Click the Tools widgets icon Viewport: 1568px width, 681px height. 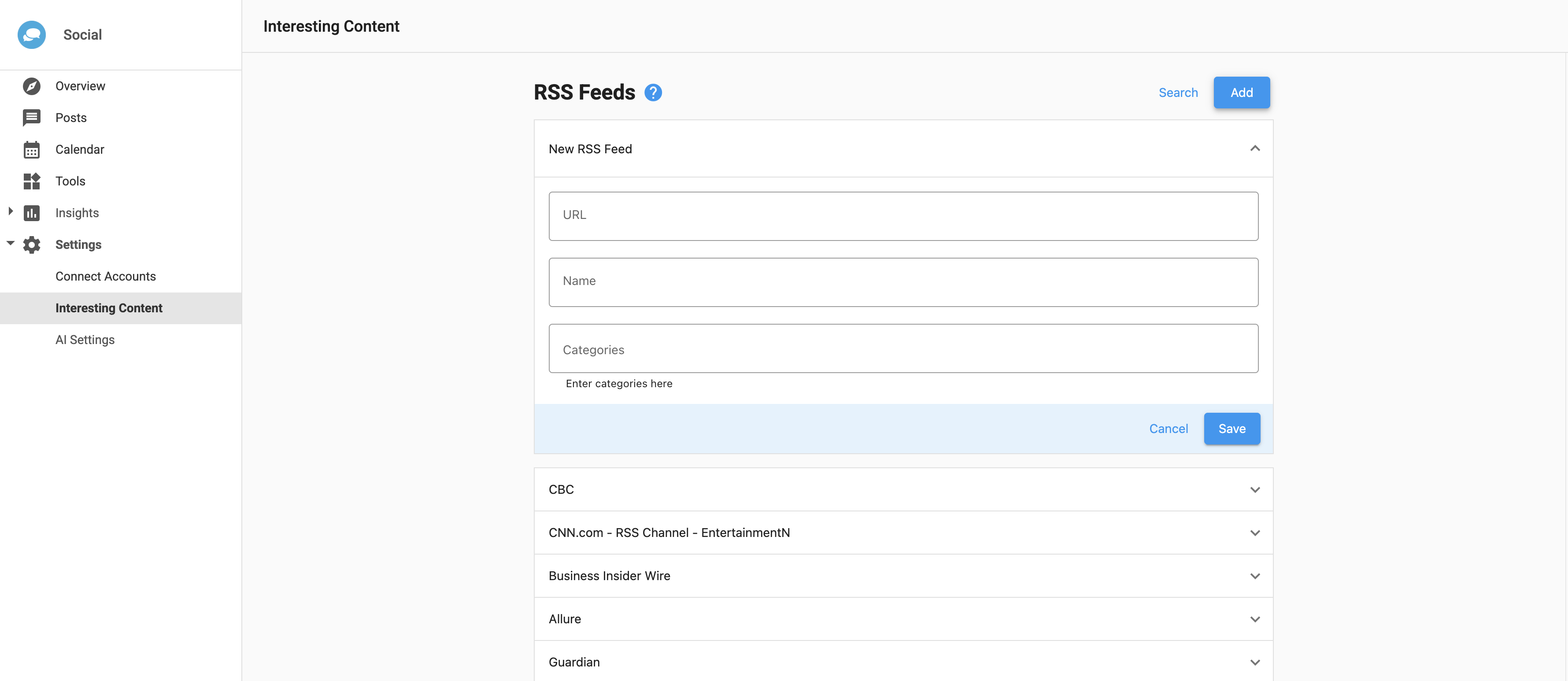pyautogui.click(x=32, y=181)
